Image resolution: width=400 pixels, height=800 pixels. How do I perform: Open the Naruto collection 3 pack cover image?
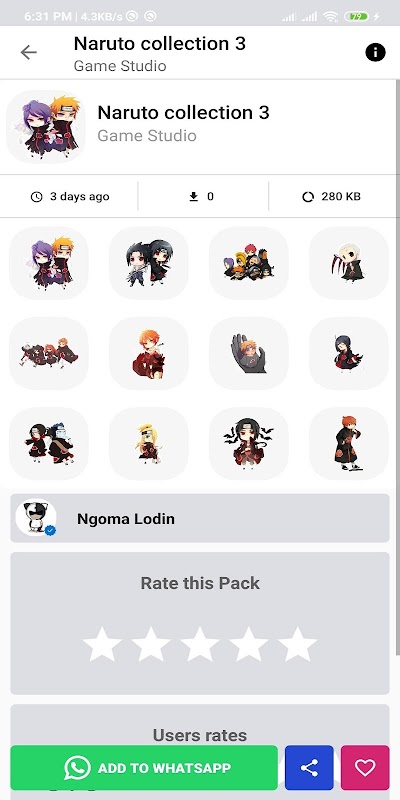tap(46, 127)
